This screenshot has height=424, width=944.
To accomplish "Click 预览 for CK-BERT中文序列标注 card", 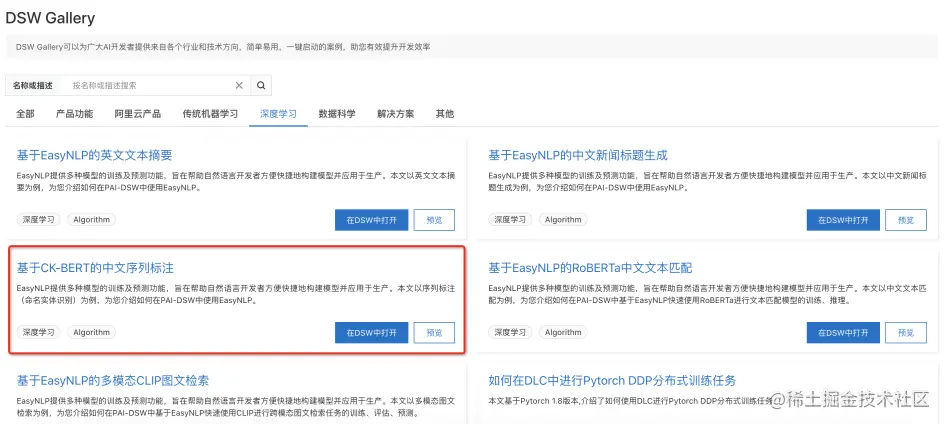I will [x=434, y=332].
